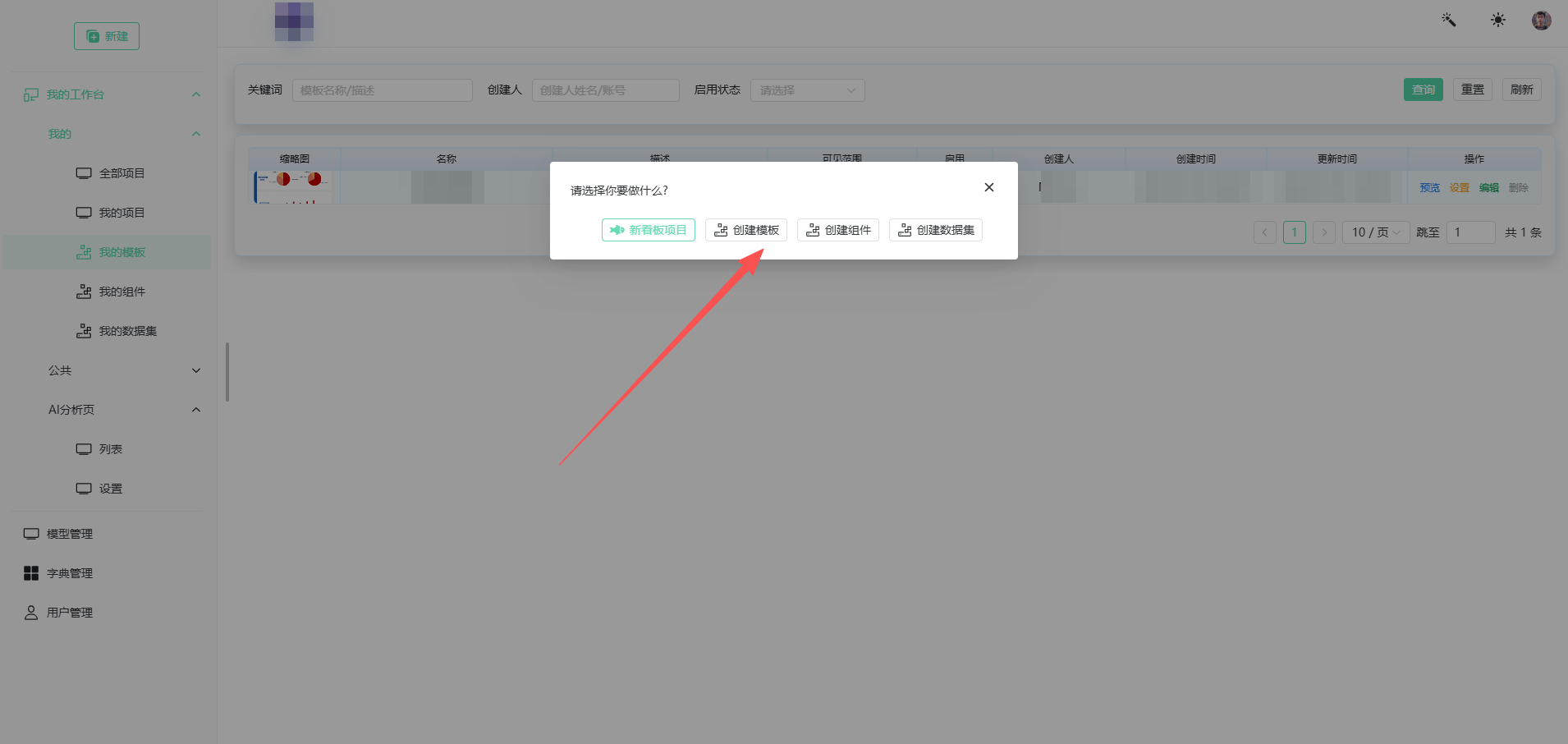Choose 创建数据集 in dialog
The image size is (1568, 744).
[x=936, y=230]
